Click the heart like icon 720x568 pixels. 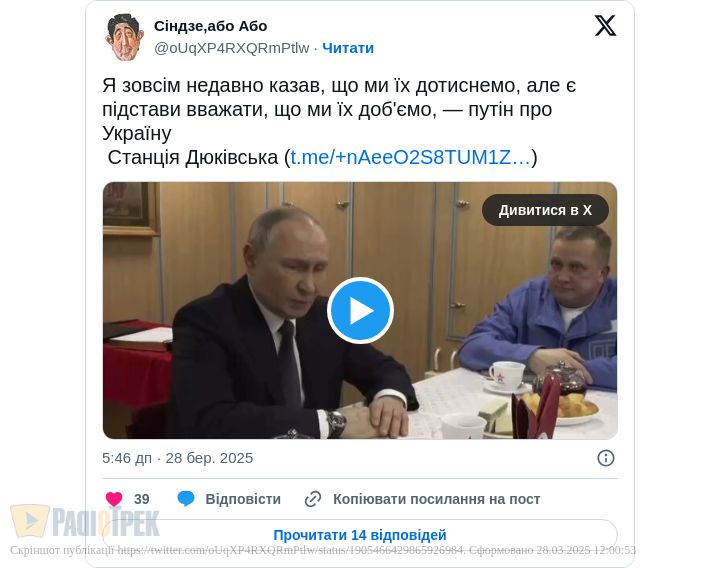pyautogui.click(x=114, y=499)
